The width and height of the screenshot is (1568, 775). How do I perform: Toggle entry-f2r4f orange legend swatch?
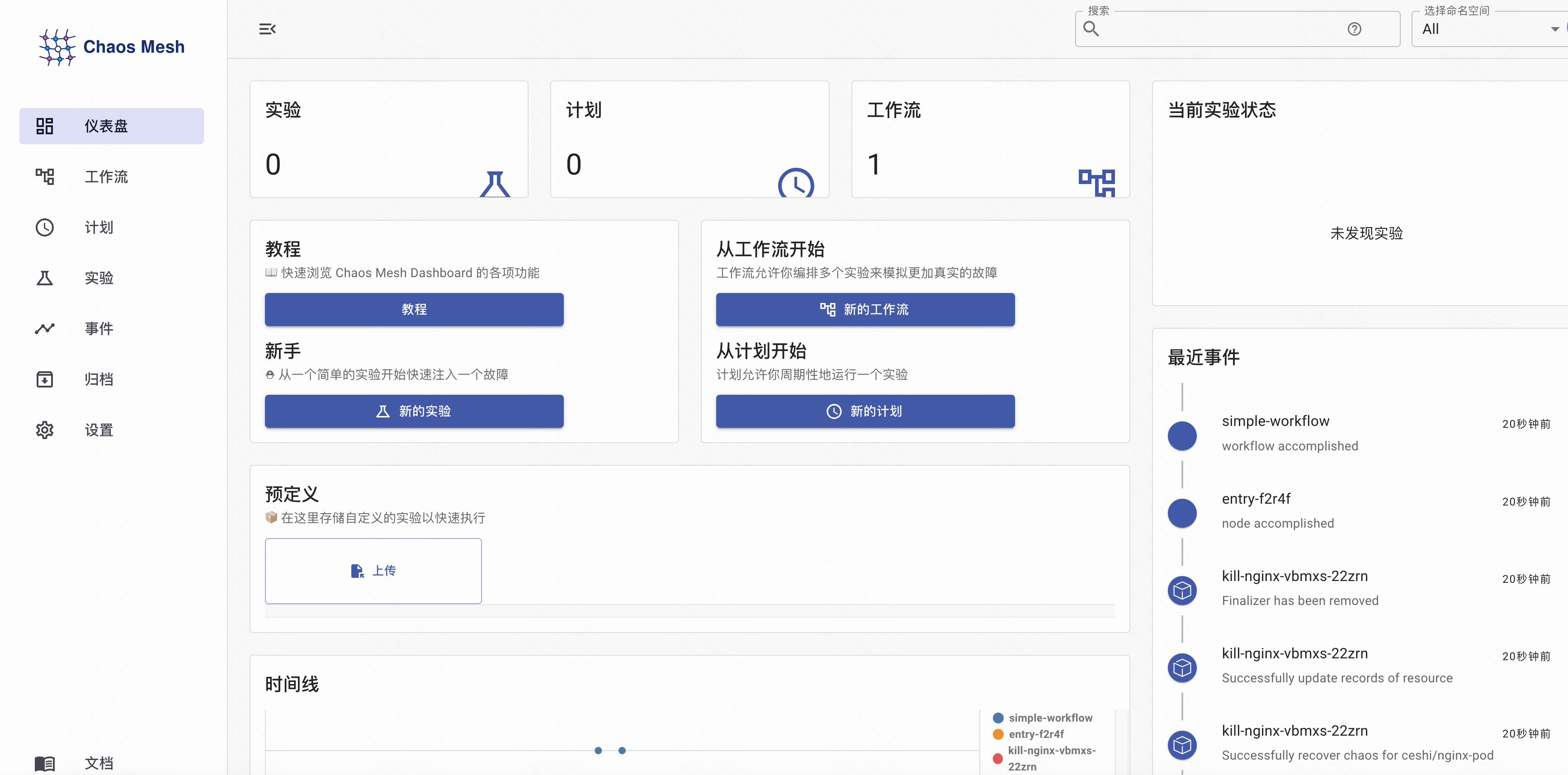point(998,734)
